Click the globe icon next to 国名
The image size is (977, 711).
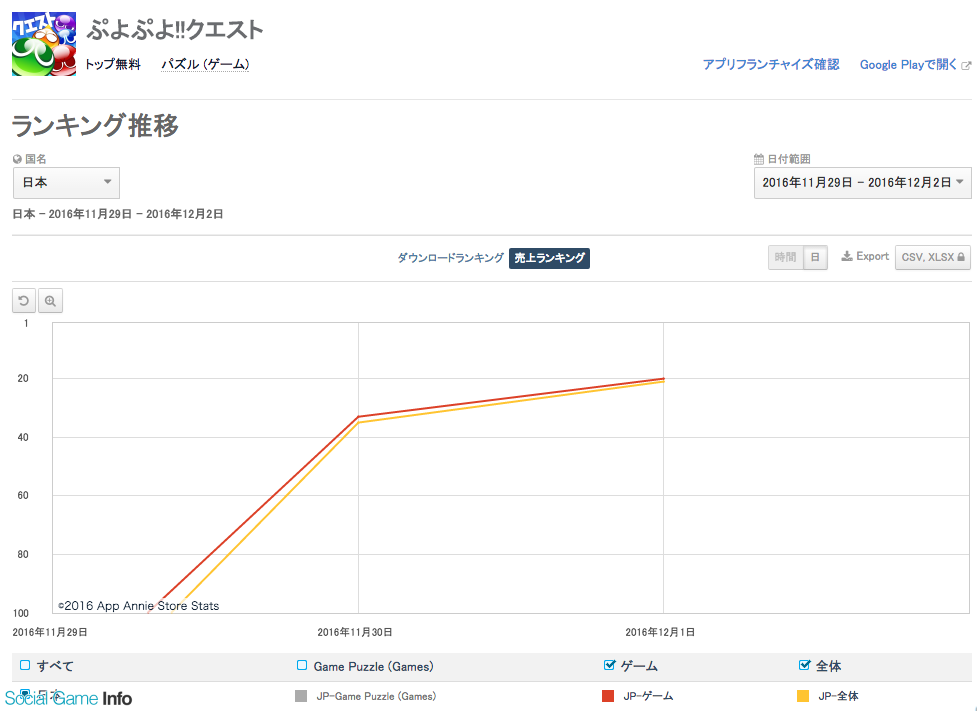pos(17,159)
